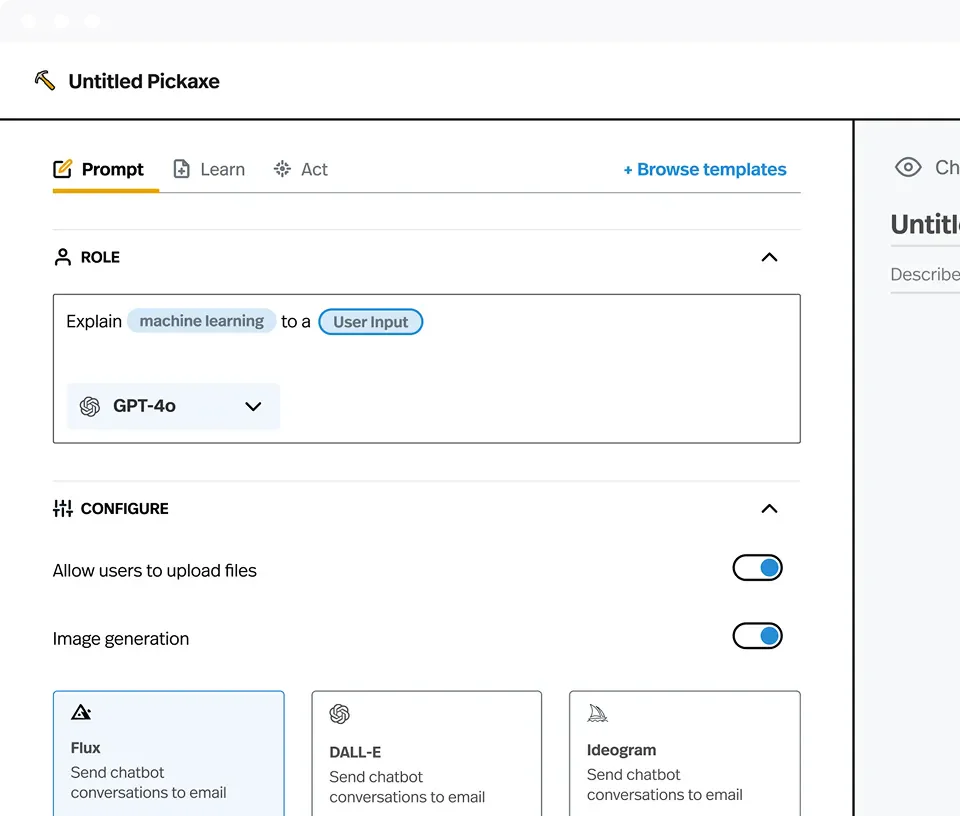
Task: Click the eye preview icon on right panel
Action: (x=909, y=168)
